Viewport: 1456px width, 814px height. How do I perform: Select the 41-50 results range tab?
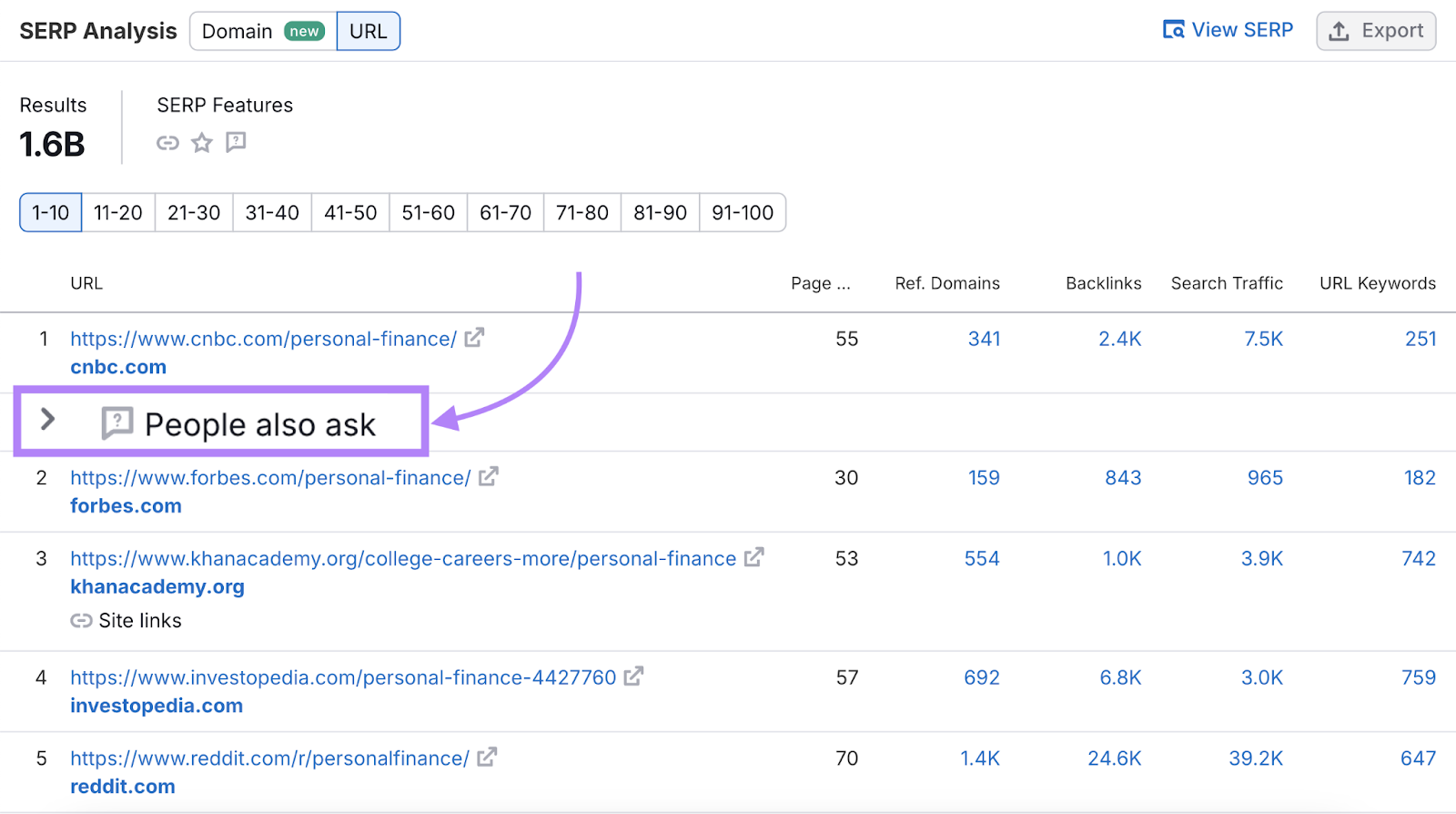point(350,213)
